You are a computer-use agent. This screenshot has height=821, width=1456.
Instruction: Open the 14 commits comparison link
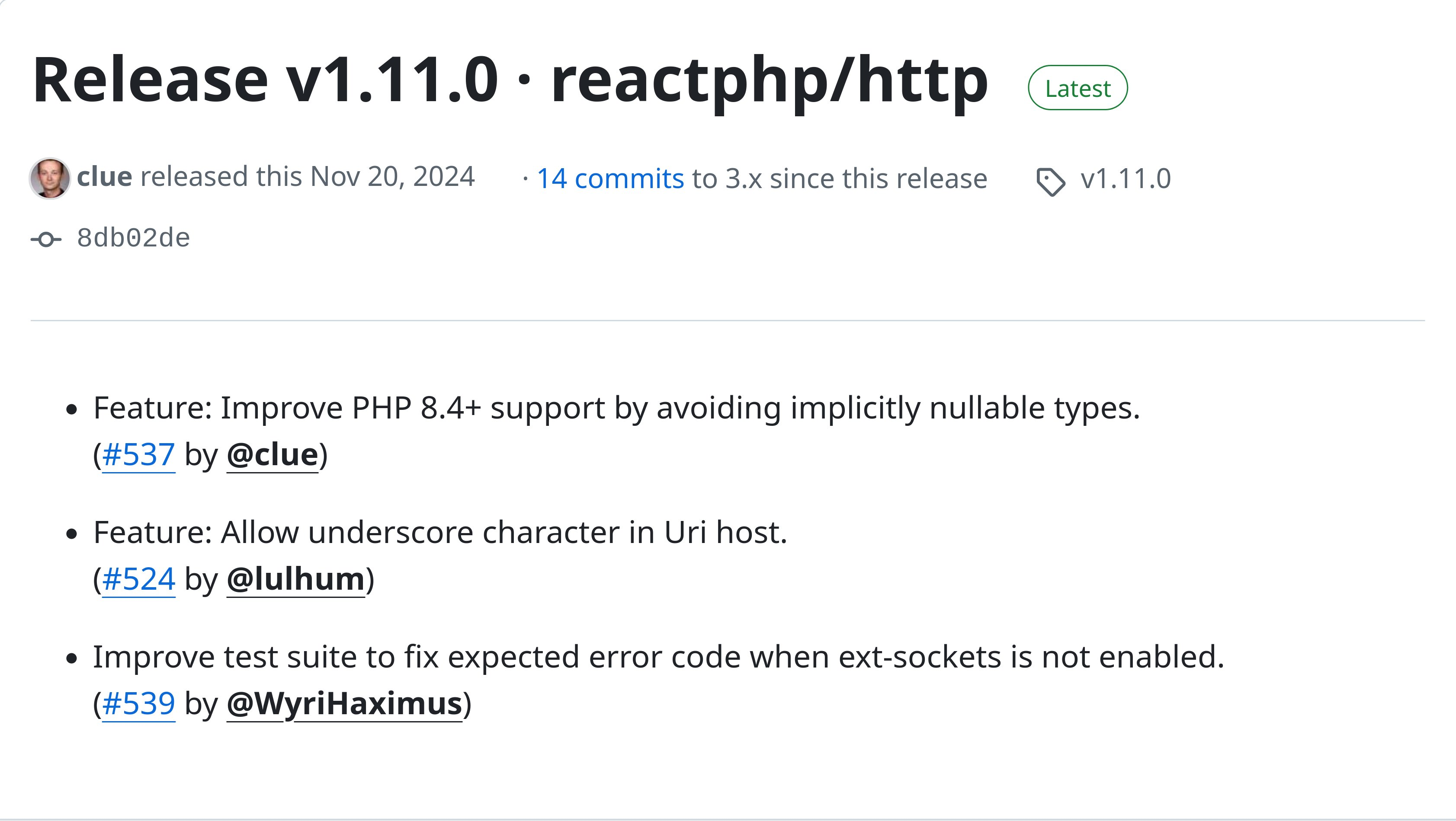coord(610,179)
